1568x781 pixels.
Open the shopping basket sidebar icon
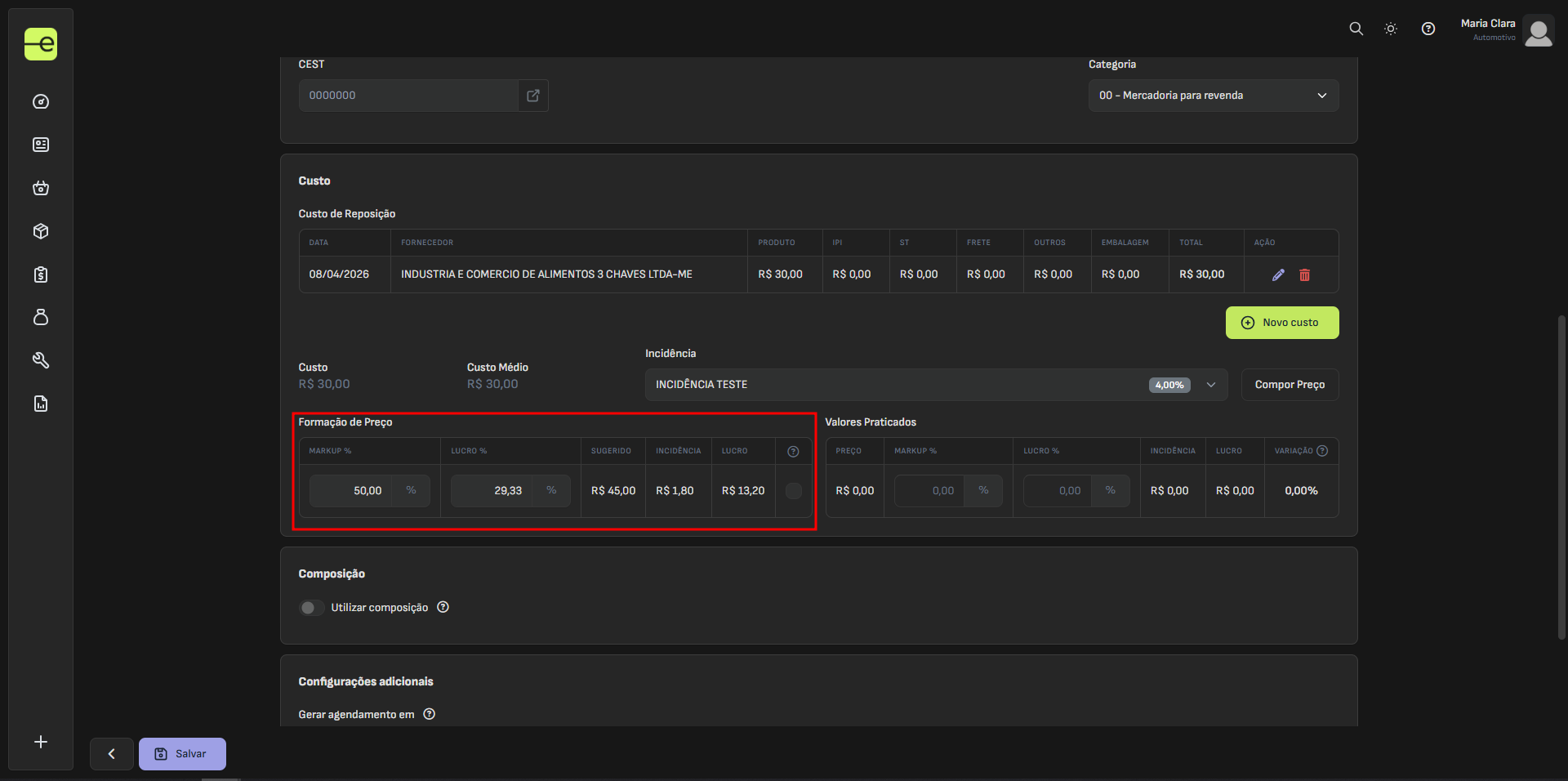click(x=41, y=189)
